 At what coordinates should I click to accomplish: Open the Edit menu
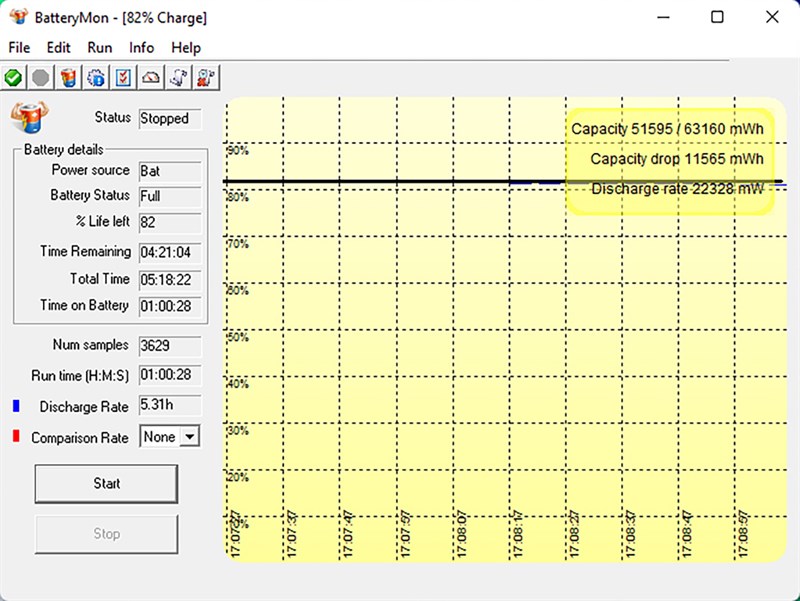pos(59,47)
